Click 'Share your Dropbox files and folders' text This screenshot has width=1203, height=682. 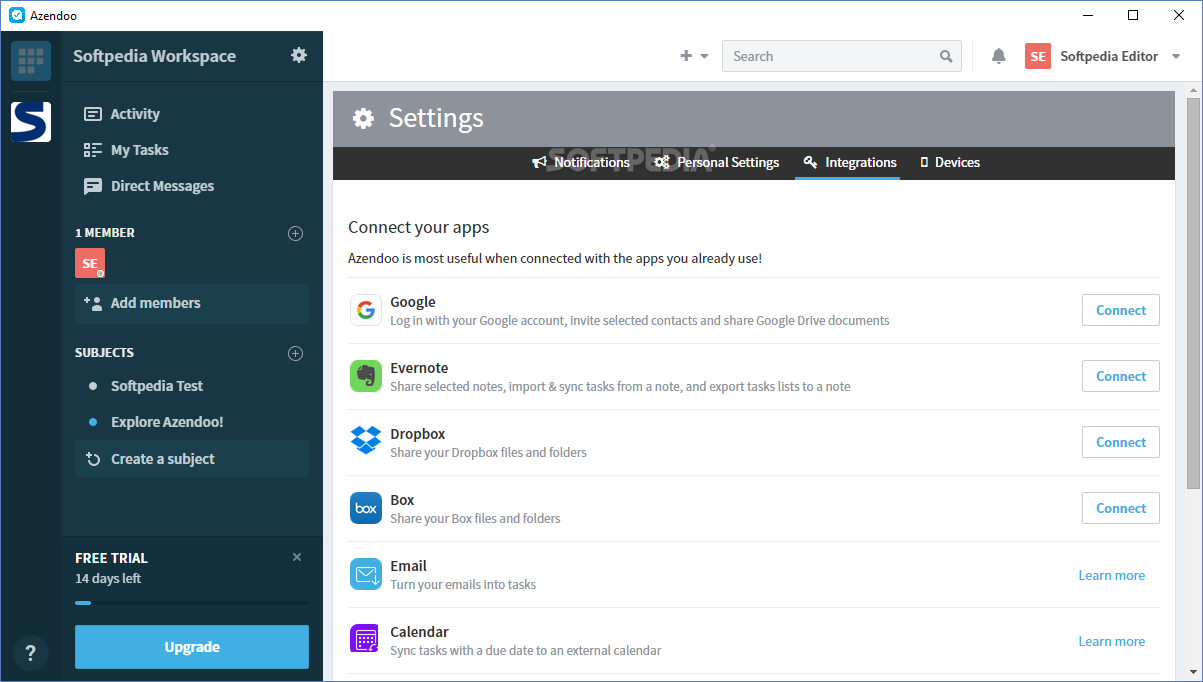coord(488,452)
